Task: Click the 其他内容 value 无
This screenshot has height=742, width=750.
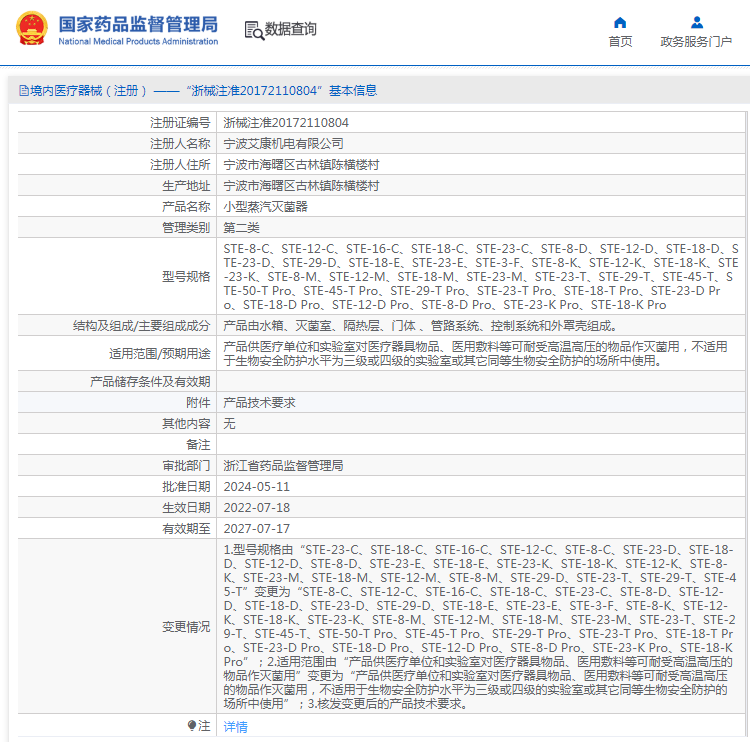Action: (229, 424)
